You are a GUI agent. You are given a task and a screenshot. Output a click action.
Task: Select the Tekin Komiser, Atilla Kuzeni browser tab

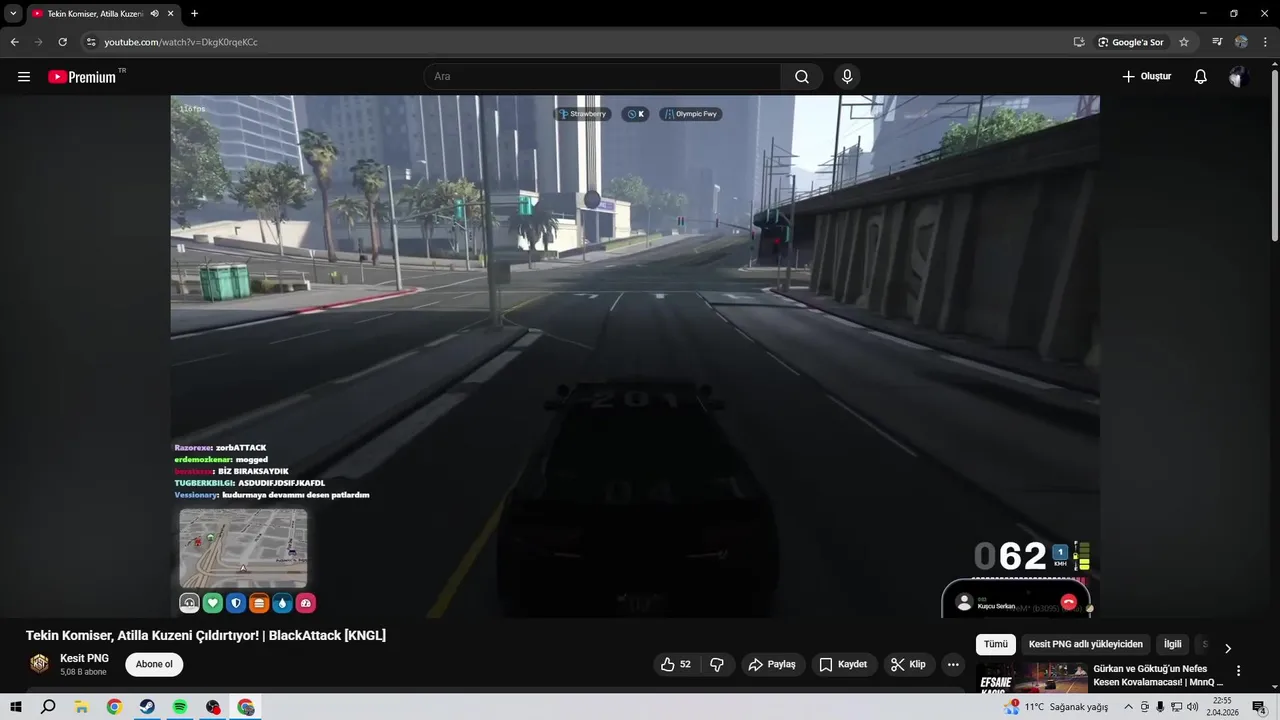tap(102, 13)
